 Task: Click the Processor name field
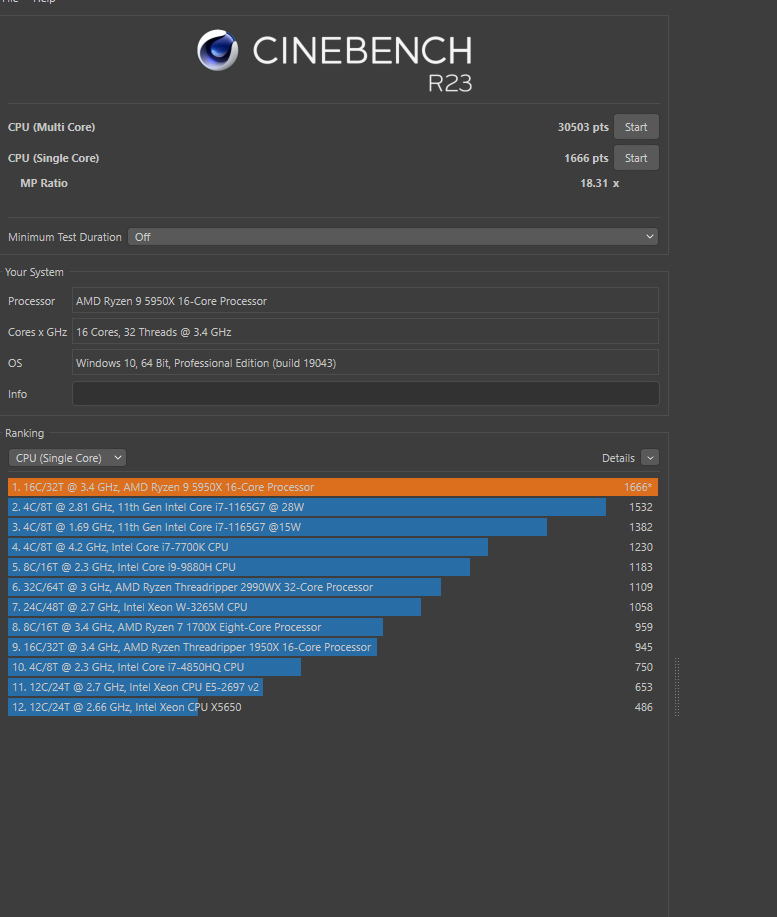coord(365,301)
